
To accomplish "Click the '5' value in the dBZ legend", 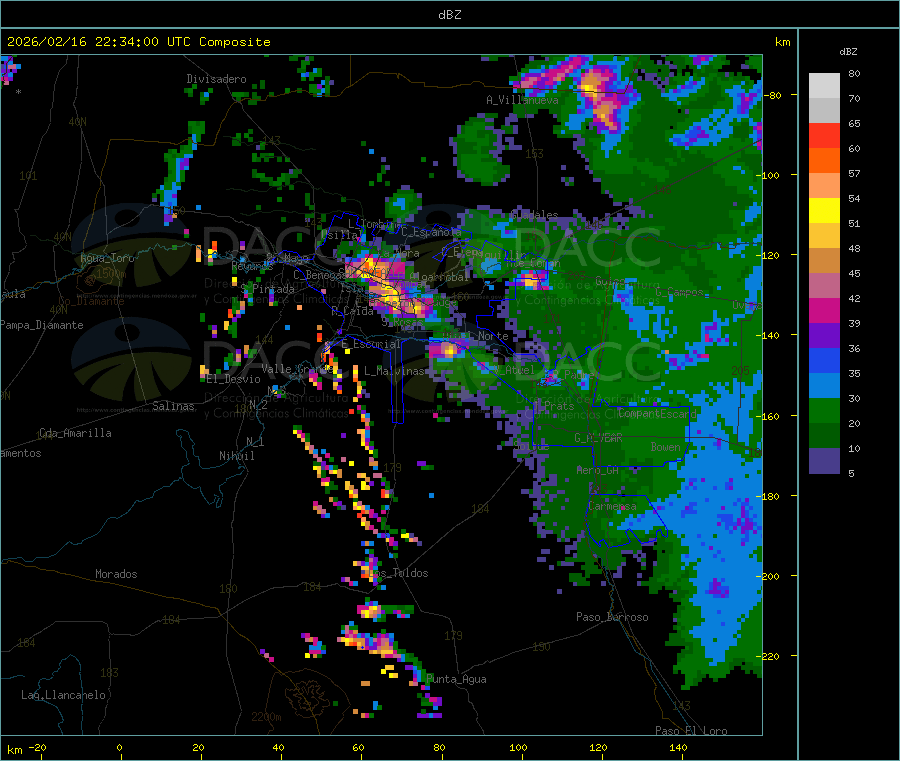I will coord(851,473).
